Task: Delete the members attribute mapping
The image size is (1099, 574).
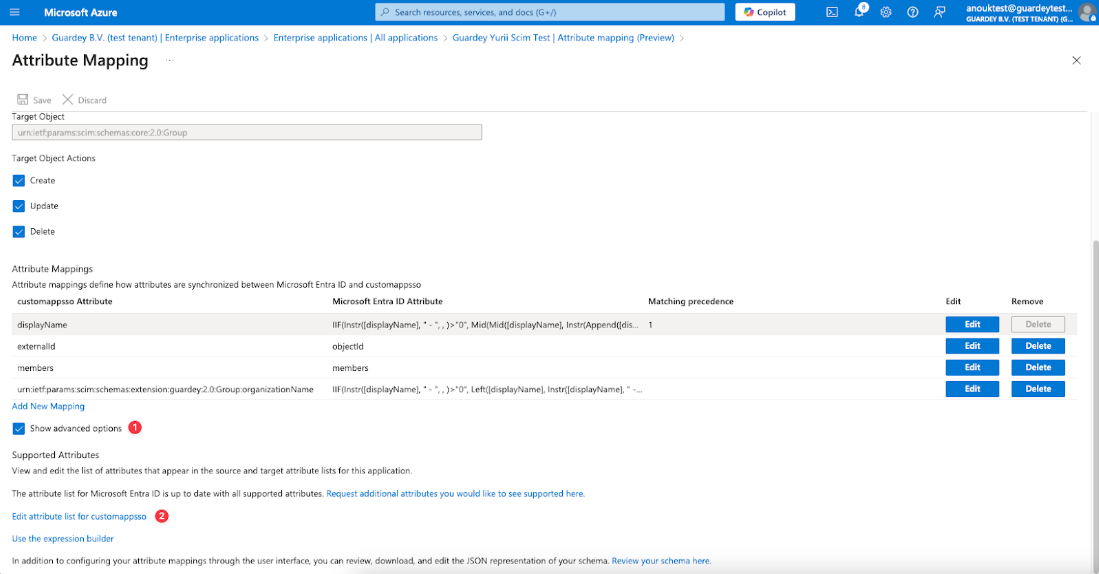Action: [1038, 367]
